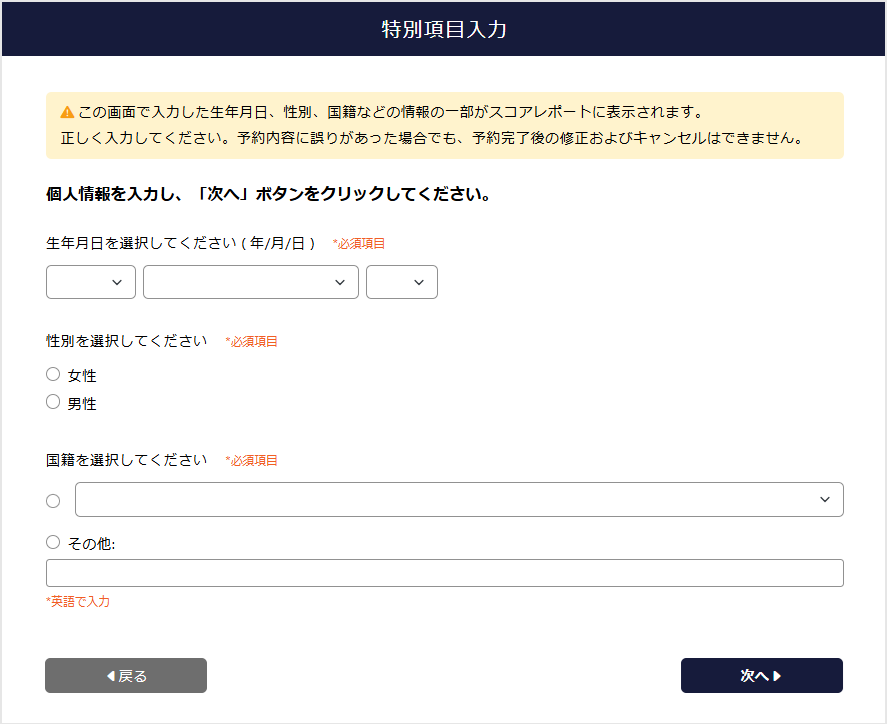
Task: Open the birth month dropdown
Action: coord(250,282)
